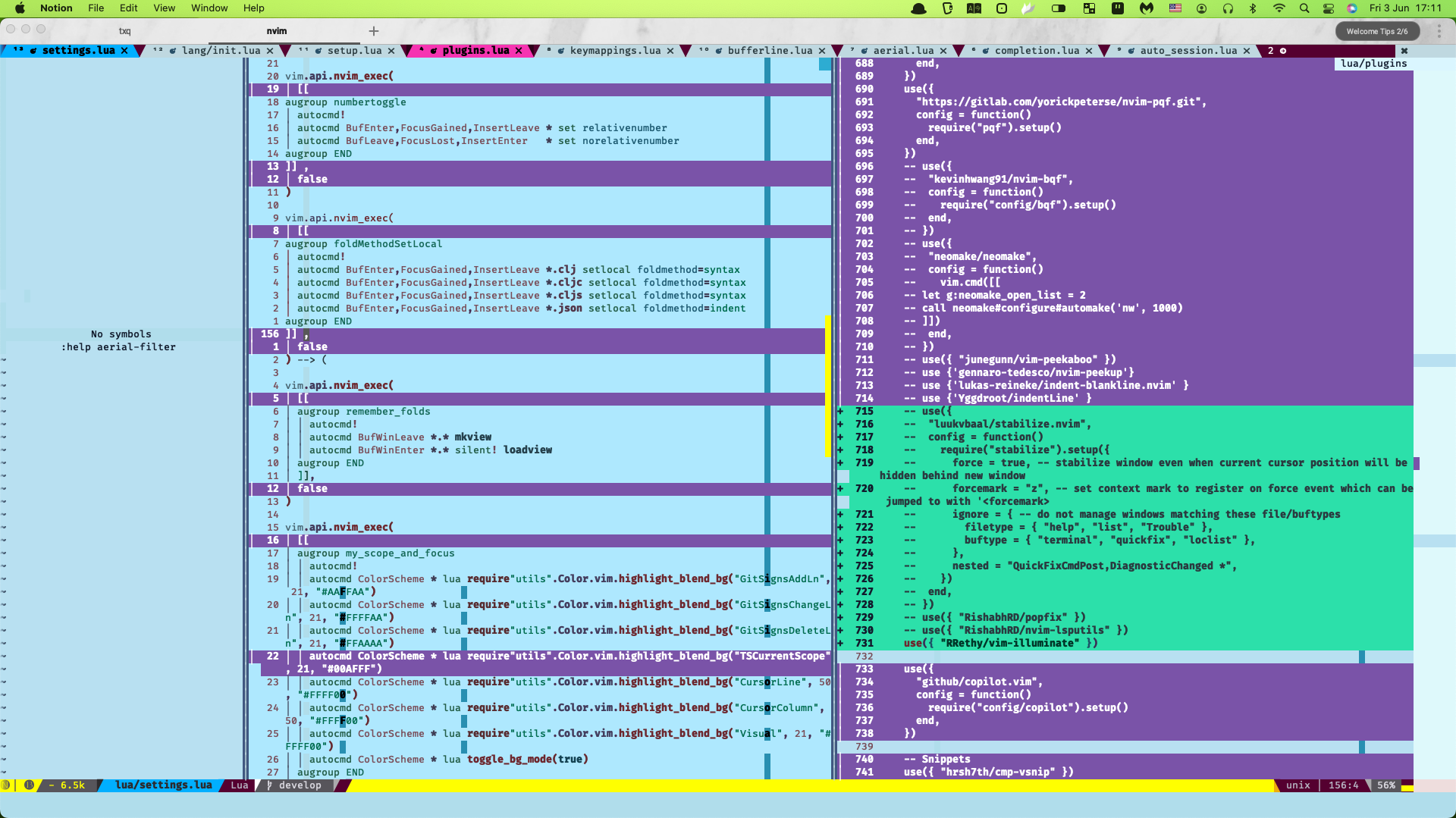1456x818 pixels.
Task: Close the setup.lua buffer
Action: [391, 51]
